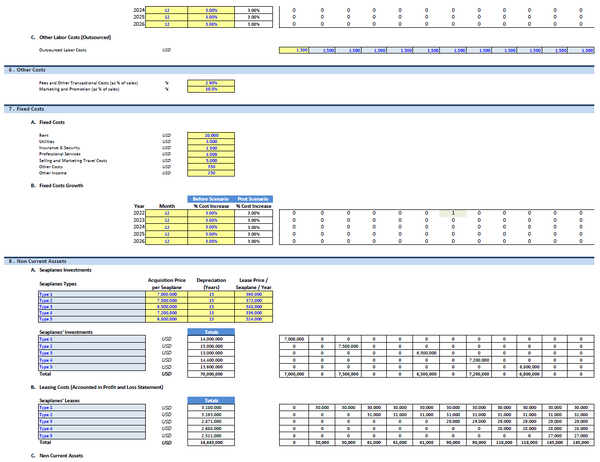Select 2023 Before Scenario % Cost Increase cell
This screenshot has width=600, height=462.
coord(211,220)
